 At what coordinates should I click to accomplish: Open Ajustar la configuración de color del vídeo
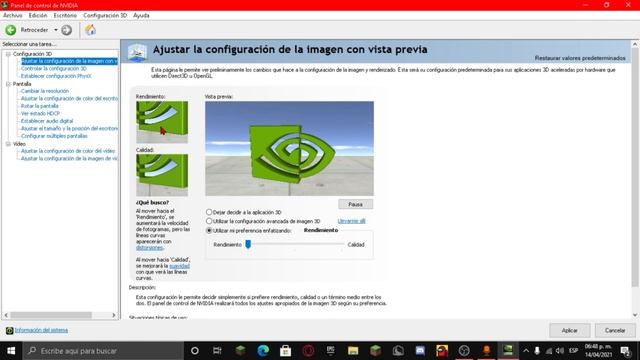point(68,151)
